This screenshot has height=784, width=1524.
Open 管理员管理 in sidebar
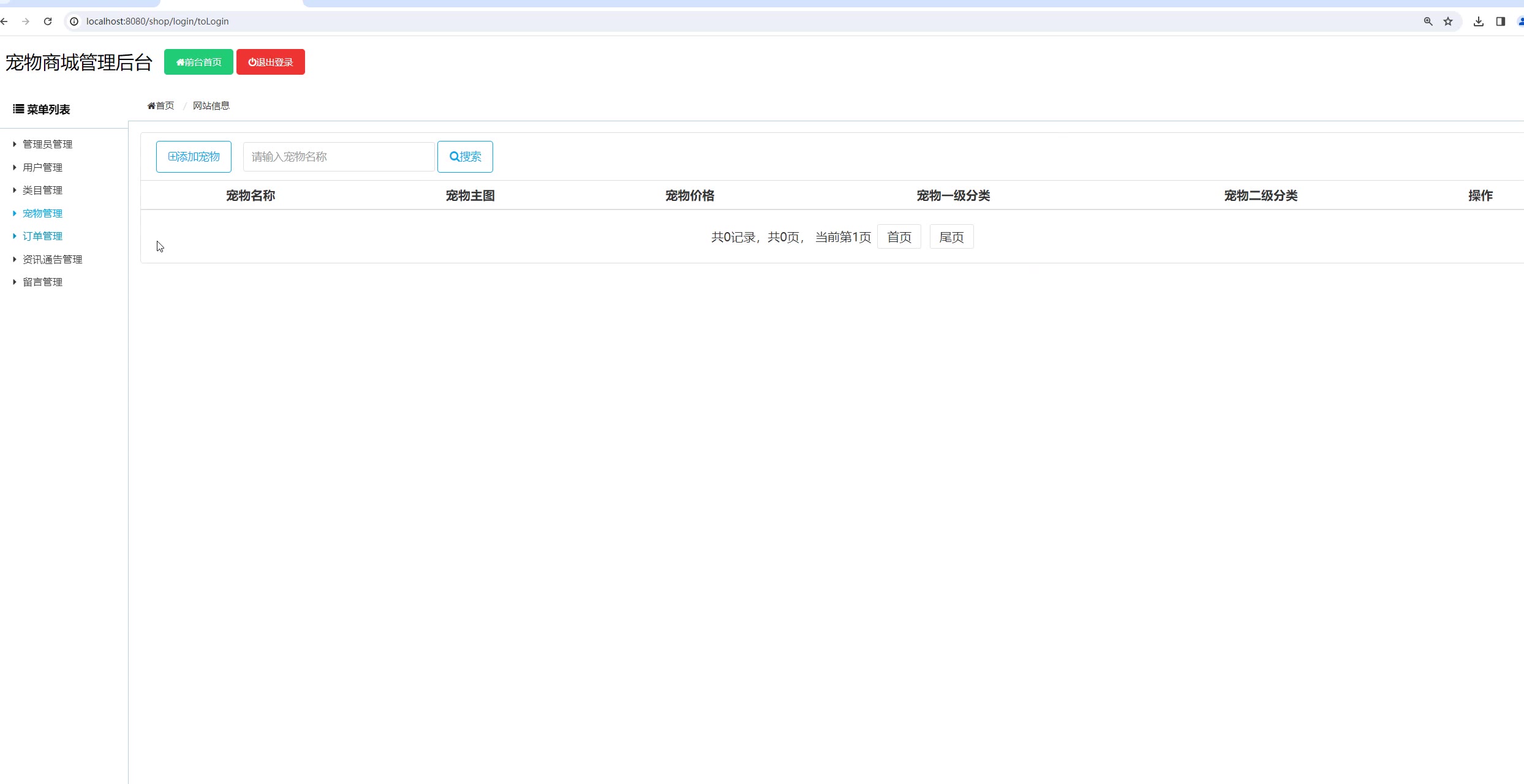[47, 144]
